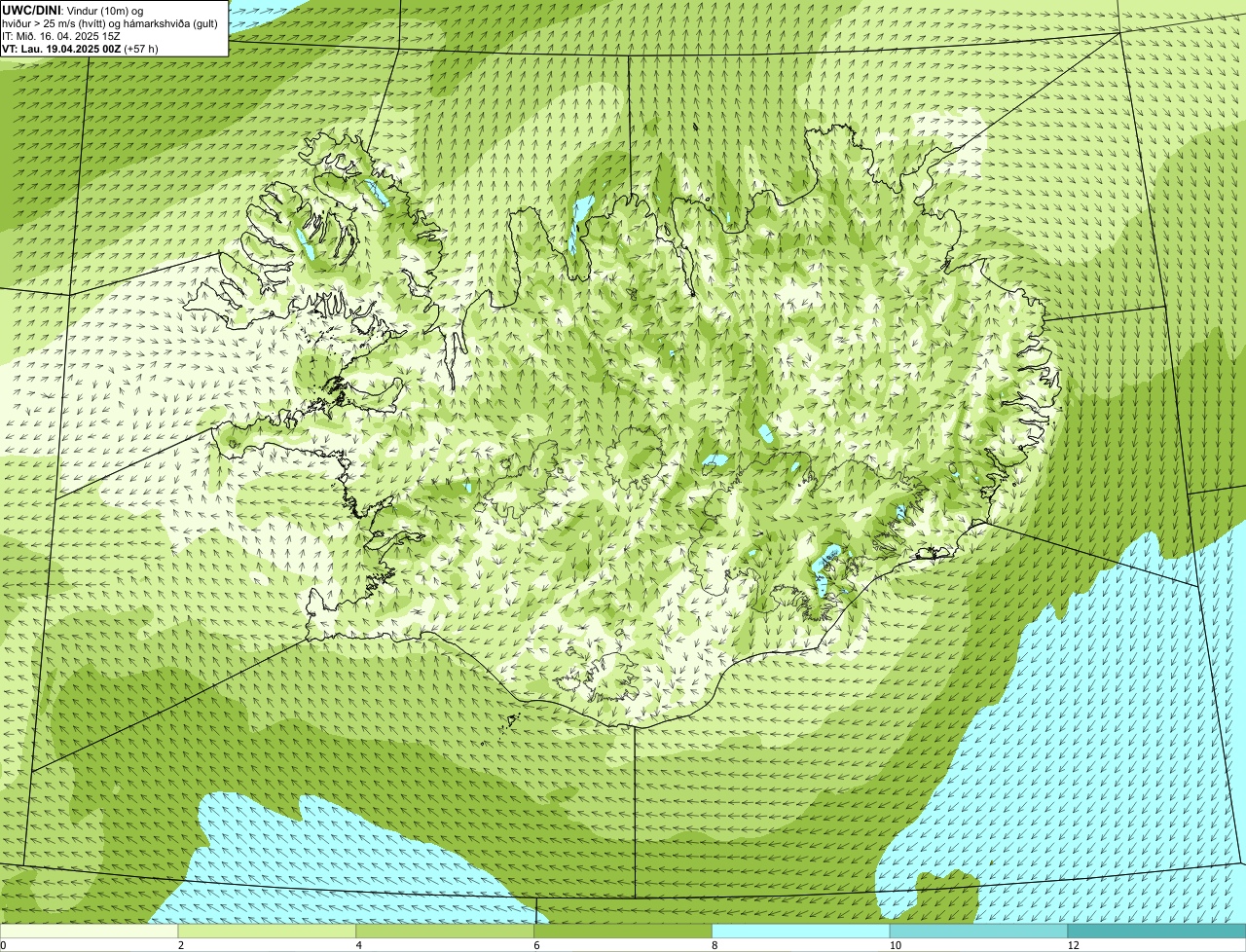Click the line "hviður > 25 m/s (hvítt) og hámarkshviða (gult)"

(110, 22)
